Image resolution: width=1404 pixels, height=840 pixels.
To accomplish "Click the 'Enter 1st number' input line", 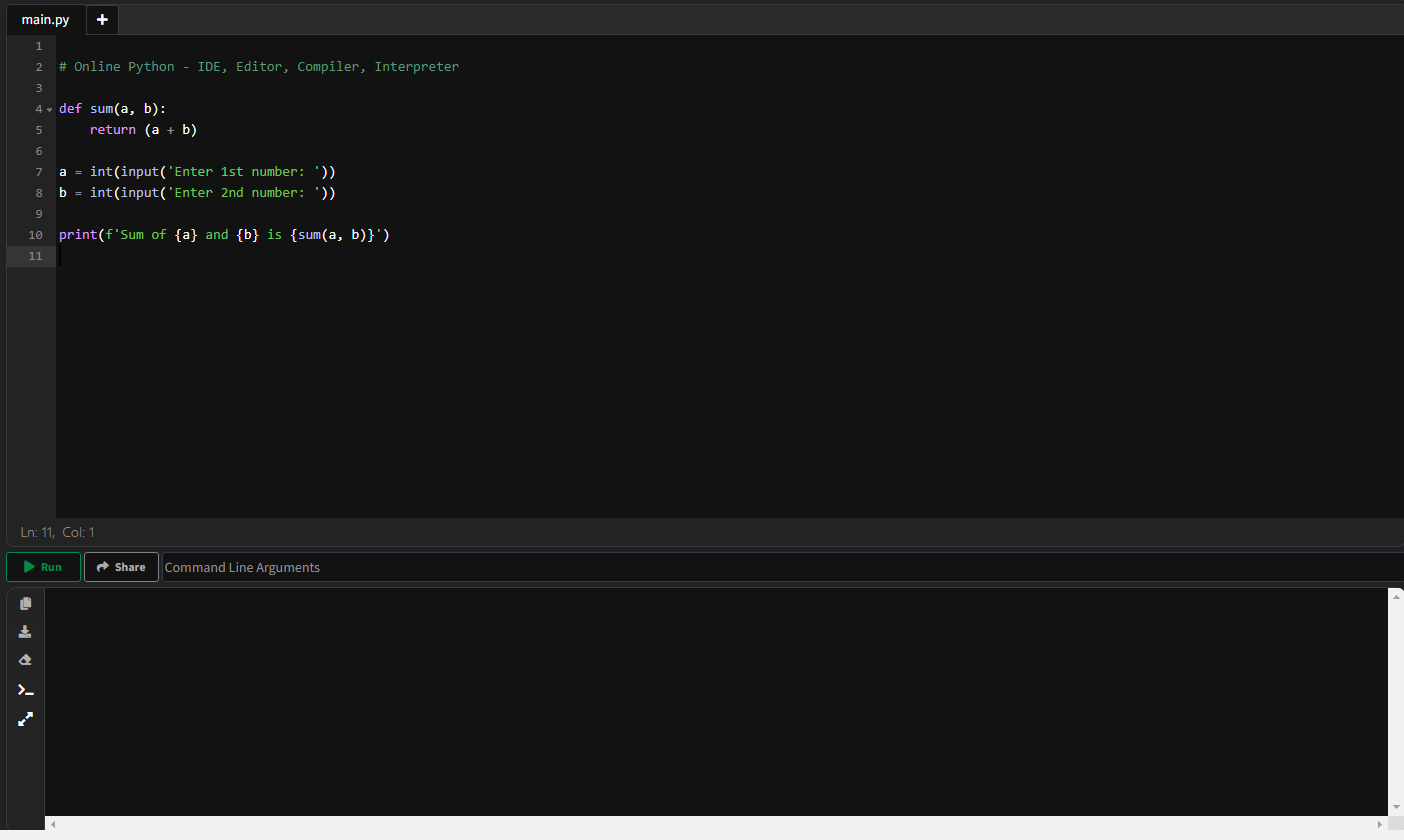I will click(197, 172).
